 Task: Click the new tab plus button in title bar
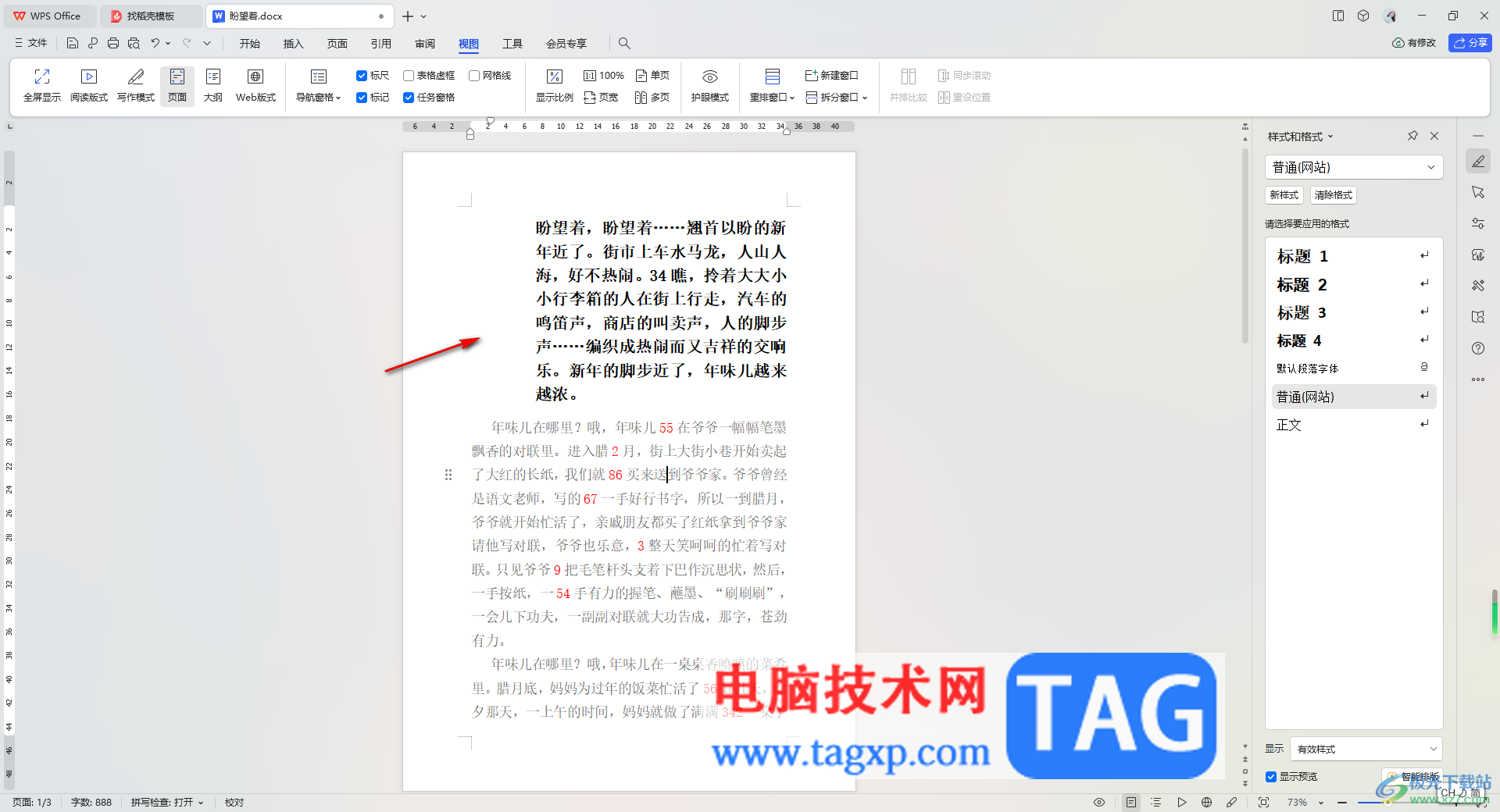pyautogui.click(x=408, y=16)
